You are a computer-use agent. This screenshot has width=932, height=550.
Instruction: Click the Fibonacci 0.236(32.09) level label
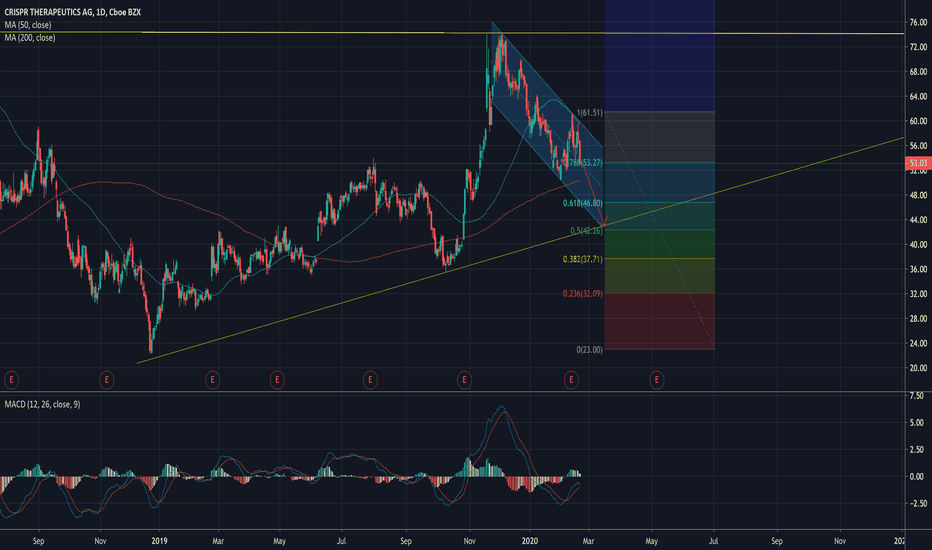click(582, 294)
